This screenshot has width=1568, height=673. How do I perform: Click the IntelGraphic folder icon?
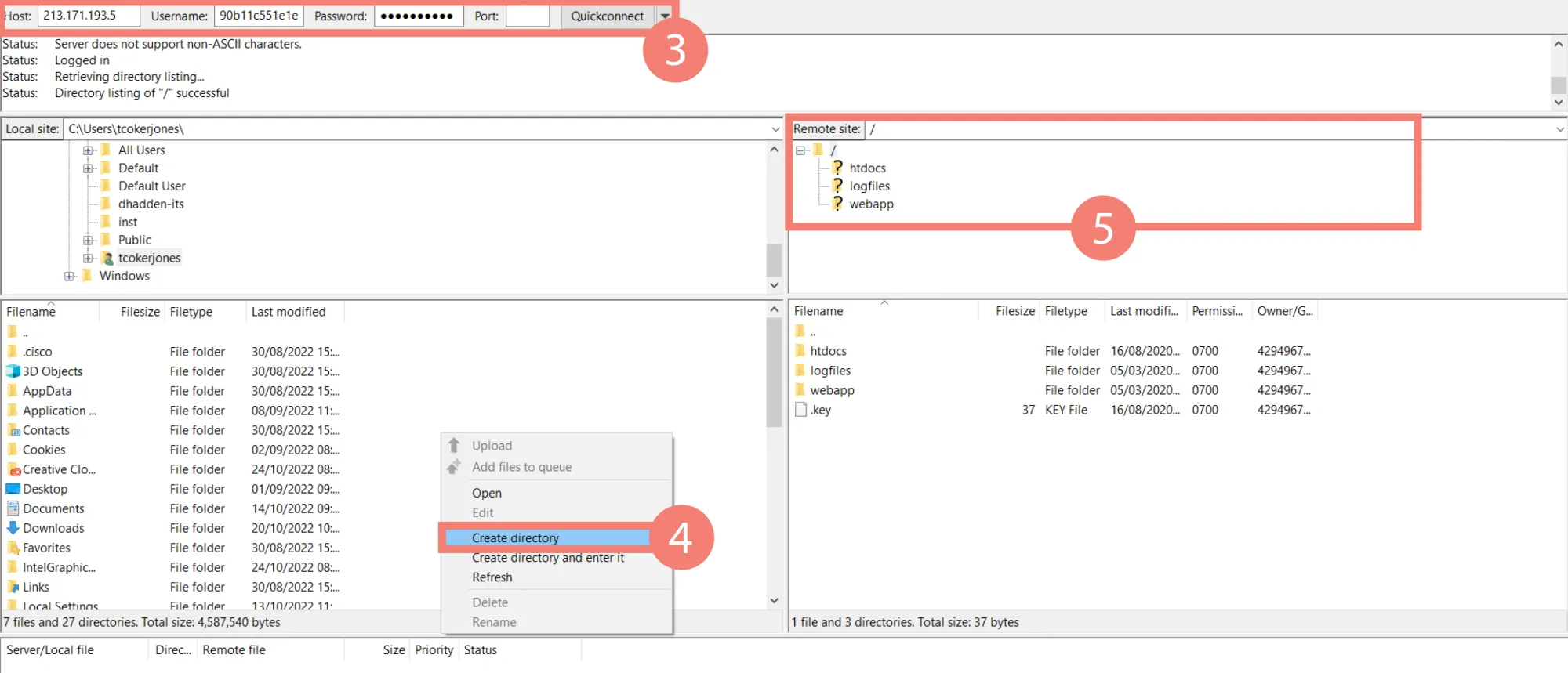(13, 566)
